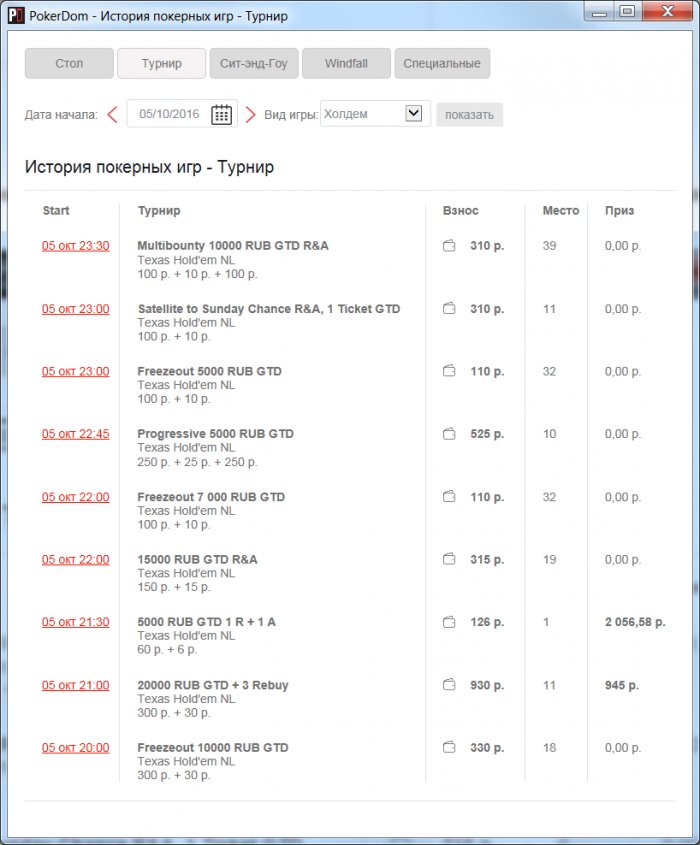Click the prize value 2 056,58 р.
700x845 pixels.
pos(635,622)
